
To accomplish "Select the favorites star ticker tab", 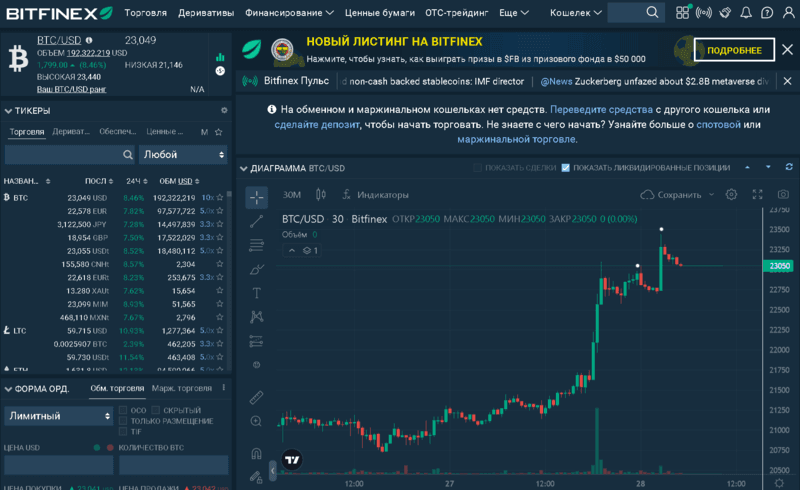I will point(218,132).
